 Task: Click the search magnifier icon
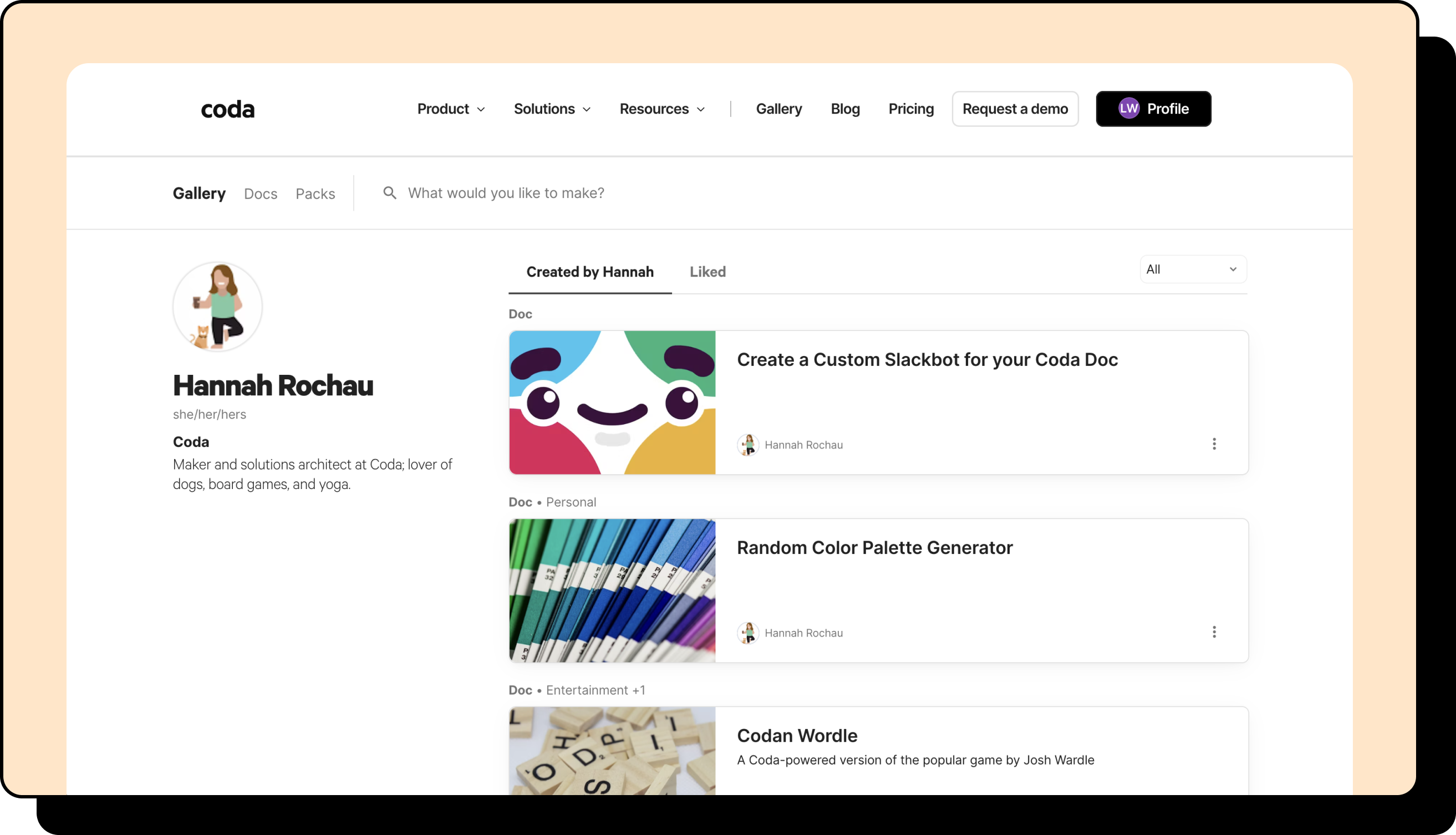pos(389,193)
